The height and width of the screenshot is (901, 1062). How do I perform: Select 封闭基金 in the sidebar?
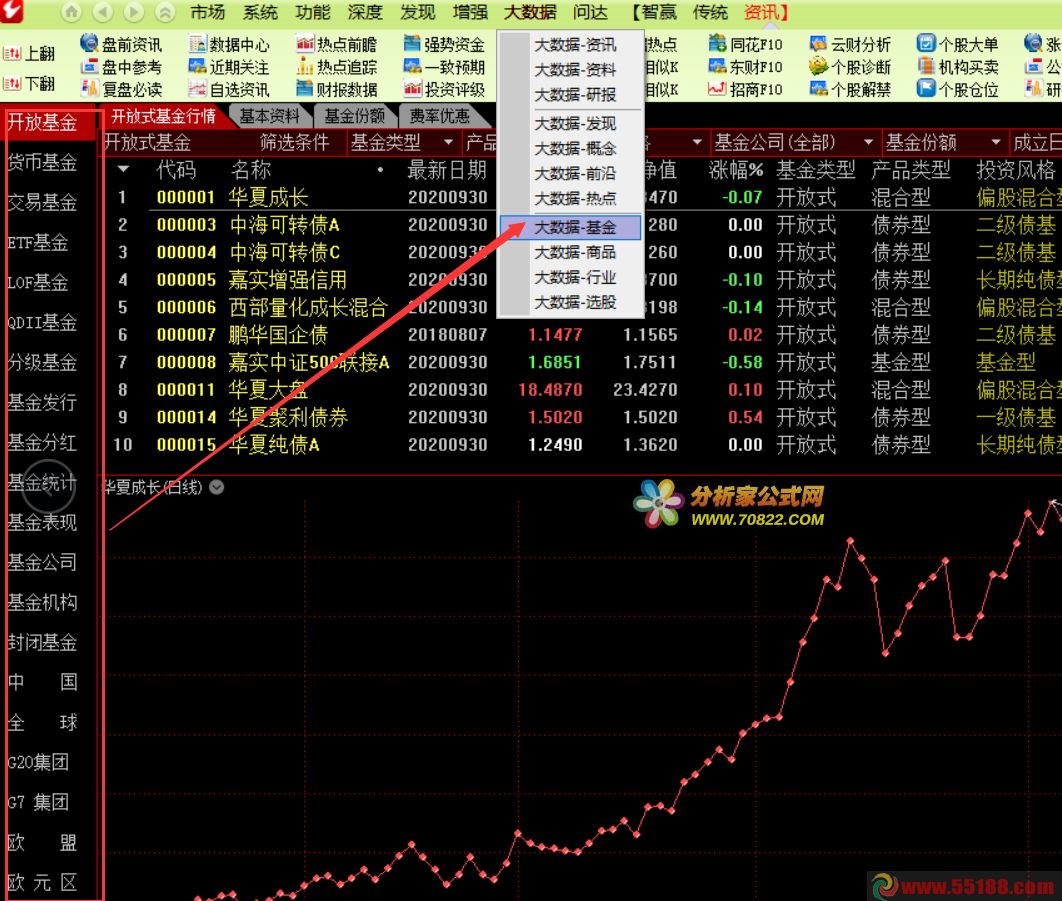(x=42, y=642)
